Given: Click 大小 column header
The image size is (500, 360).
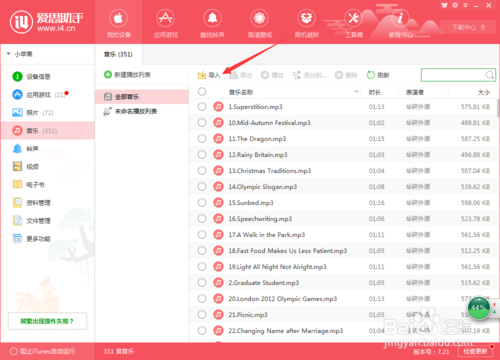Looking at the screenshot, I should (484, 92).
